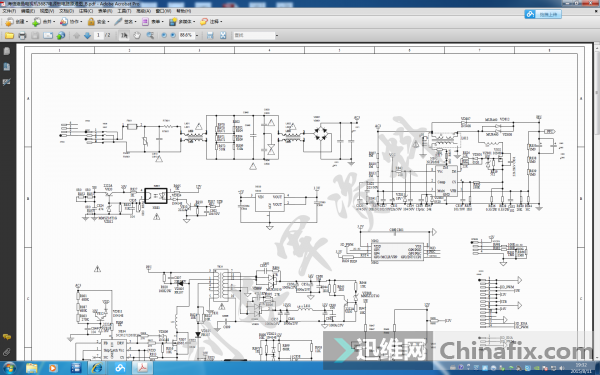
Task: Click the Print icon in toolbar
Action: [x=22, y=36]
